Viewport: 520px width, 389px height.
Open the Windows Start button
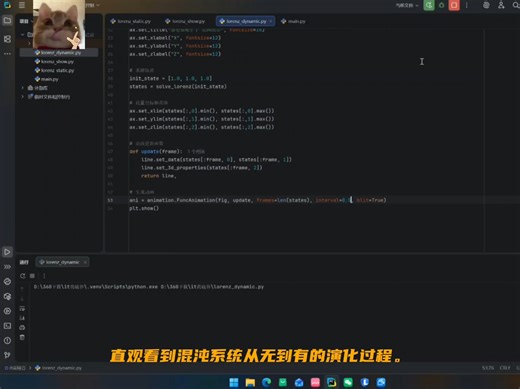[x=234, y=382]
